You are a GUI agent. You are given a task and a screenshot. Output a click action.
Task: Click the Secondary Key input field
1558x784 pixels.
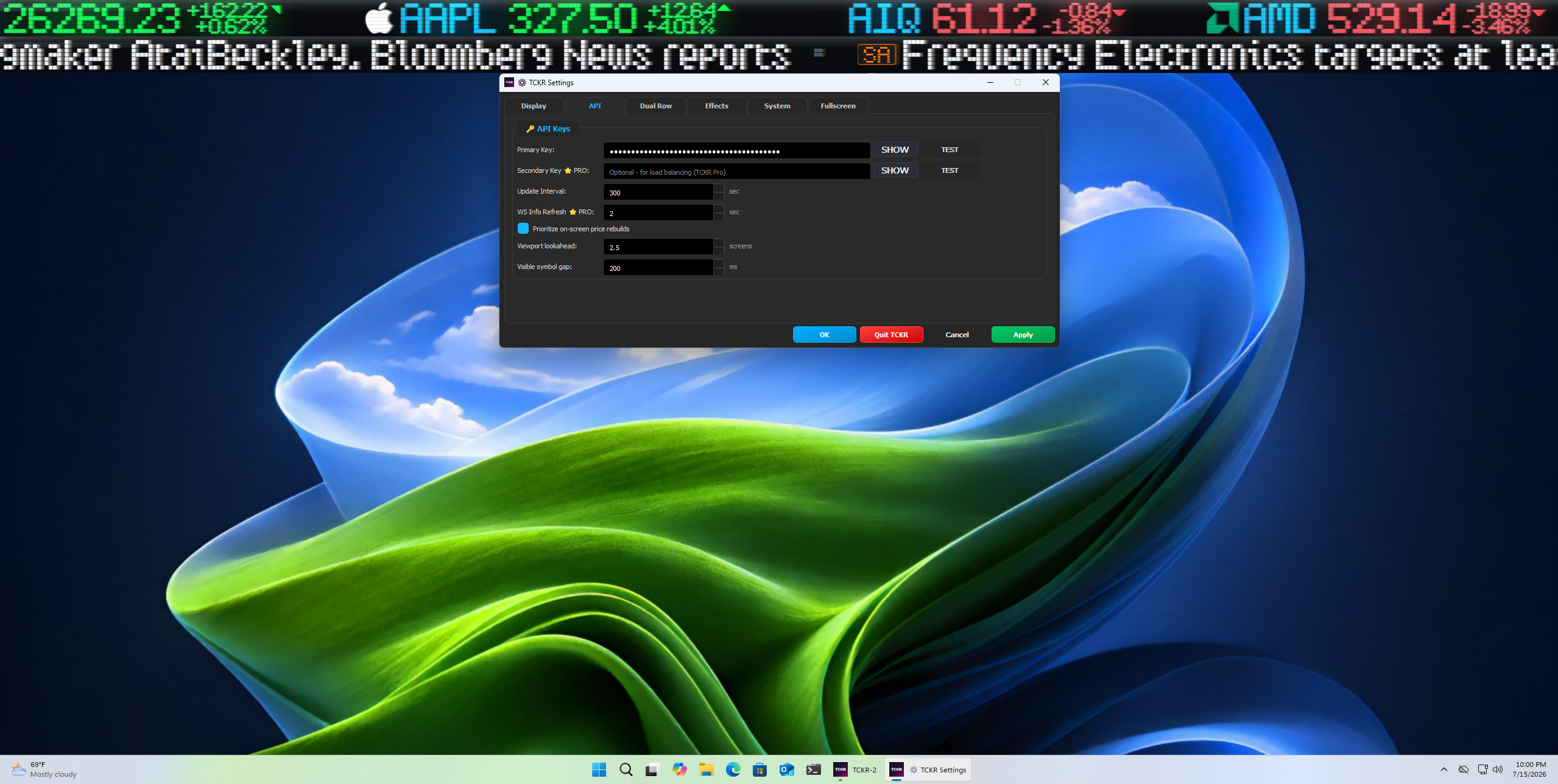pyautogui.click(x=736, y=172)
